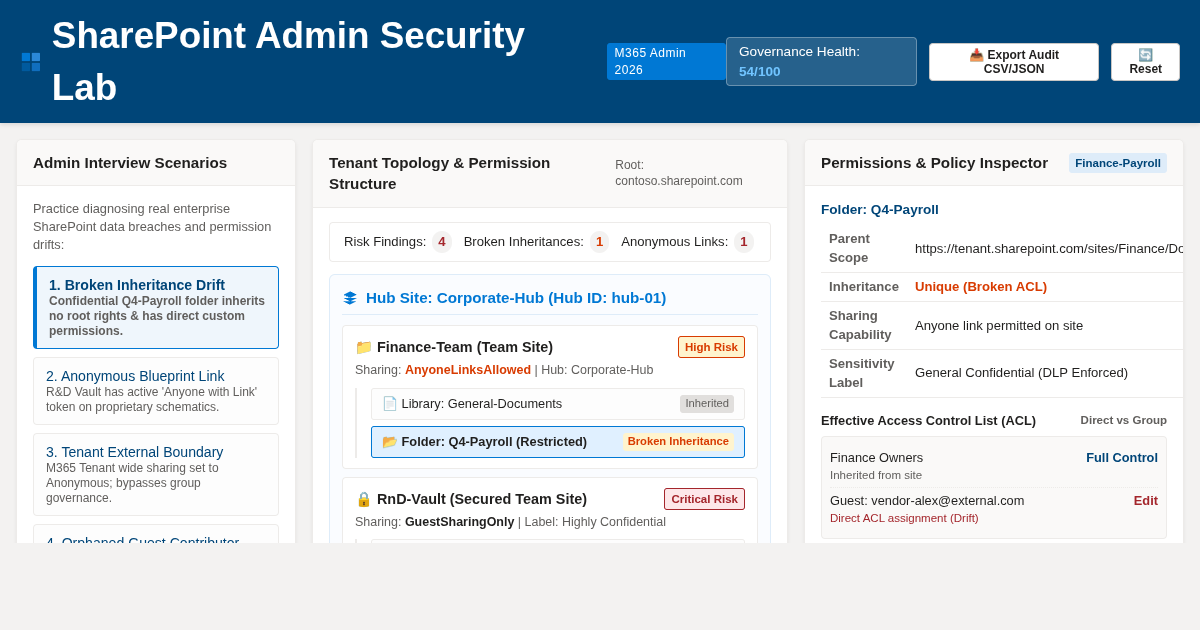Click General Confidential (DLP Enforced) value
Image resolution: width=1200 pixels, height=630 pixels.
tap(1021, 373)
